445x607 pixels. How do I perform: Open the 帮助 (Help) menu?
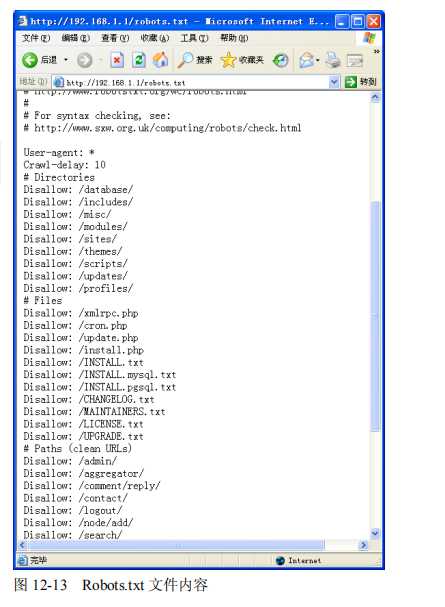(234, 38)
